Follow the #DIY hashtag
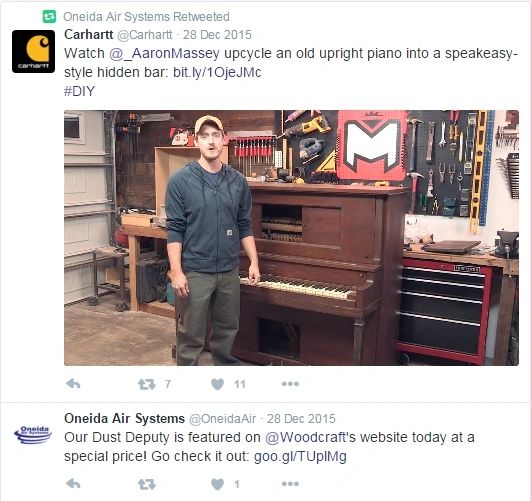The height and width of the screenshot is (501, 531). point(79,91)
